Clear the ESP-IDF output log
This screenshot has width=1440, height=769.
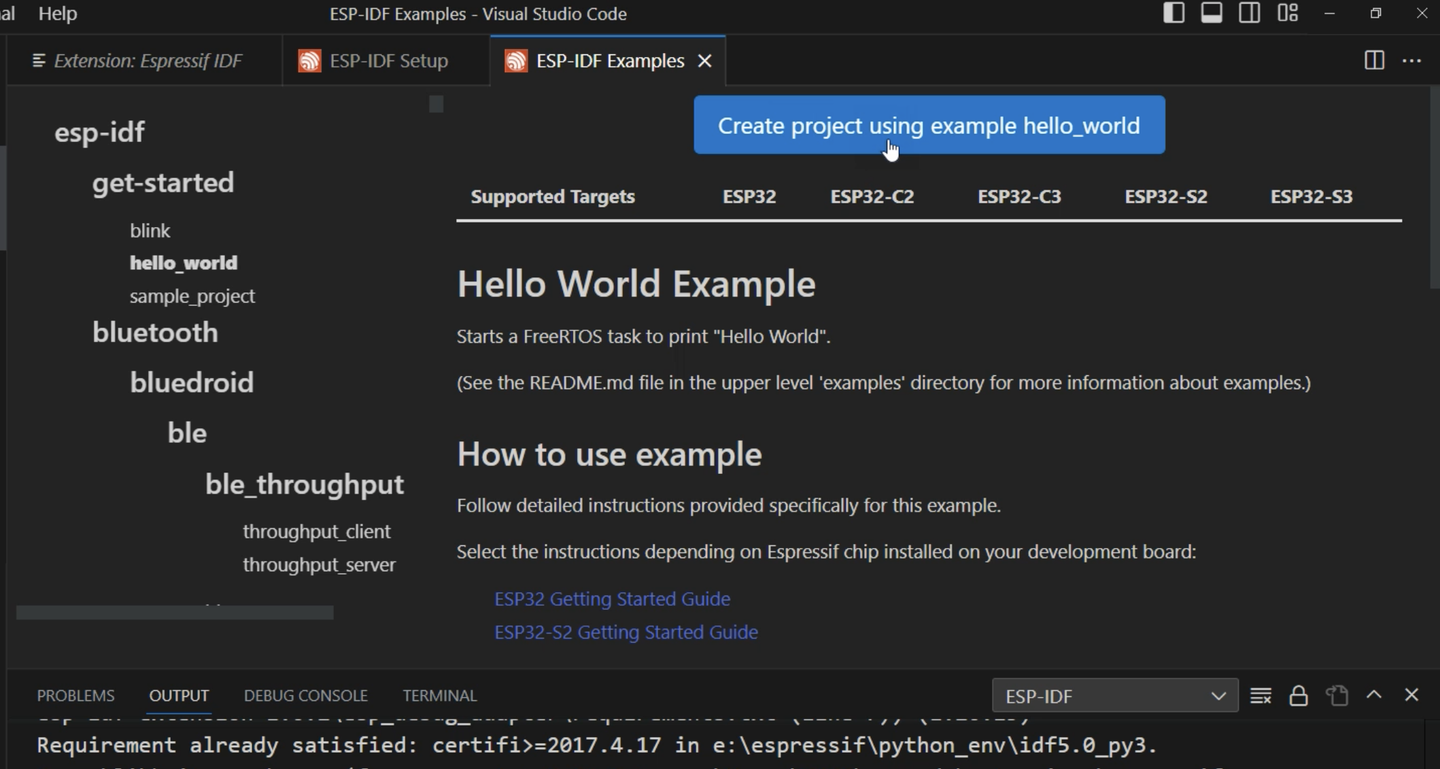[1261, 695]
